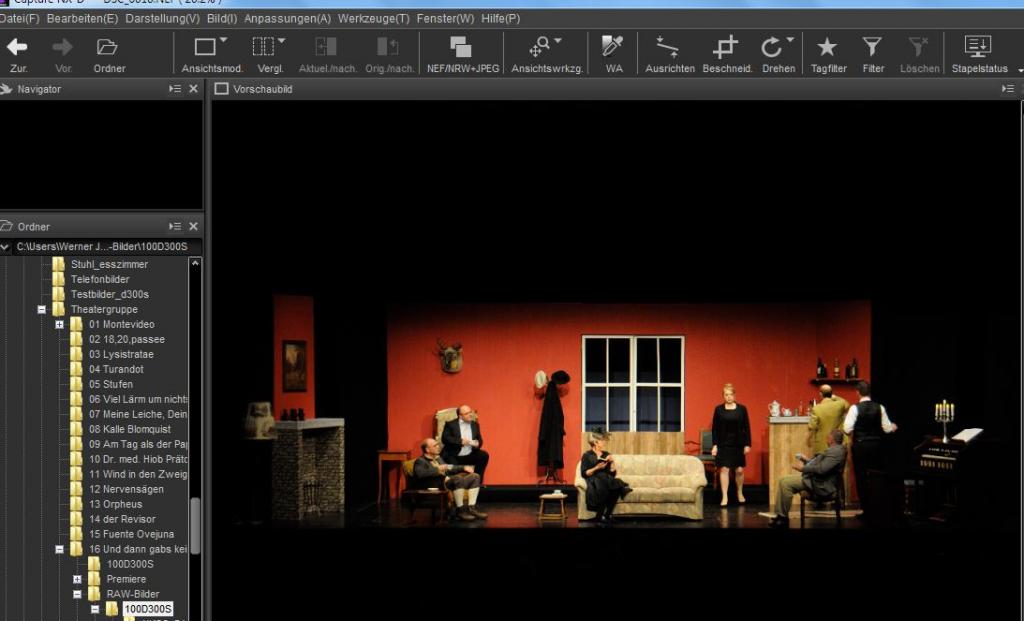Select the 08 Kalle Blomquist folder
This screenshot has height=621, width=1024.
130,430
